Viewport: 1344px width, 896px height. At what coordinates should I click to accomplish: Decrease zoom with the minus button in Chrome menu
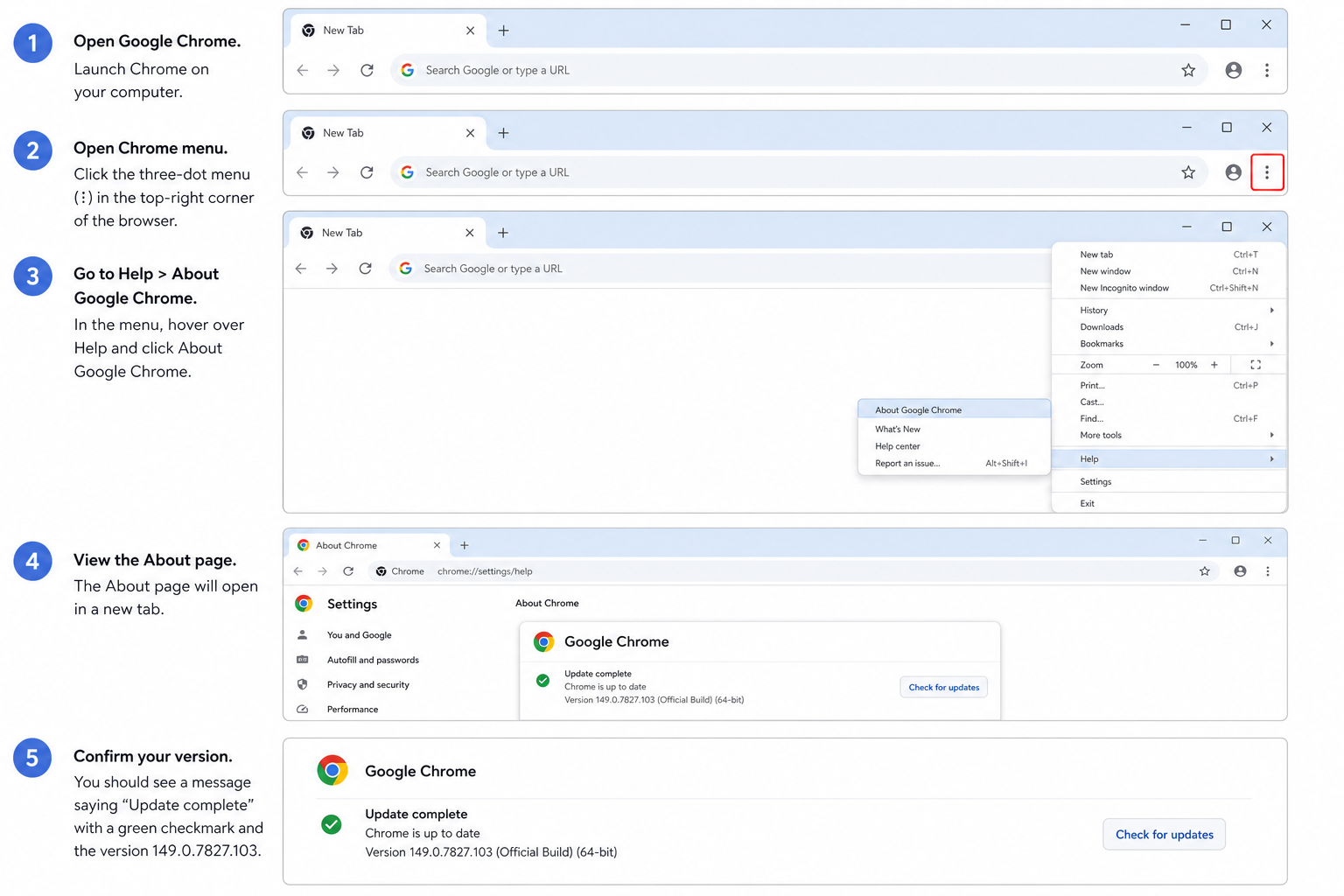1156,365
